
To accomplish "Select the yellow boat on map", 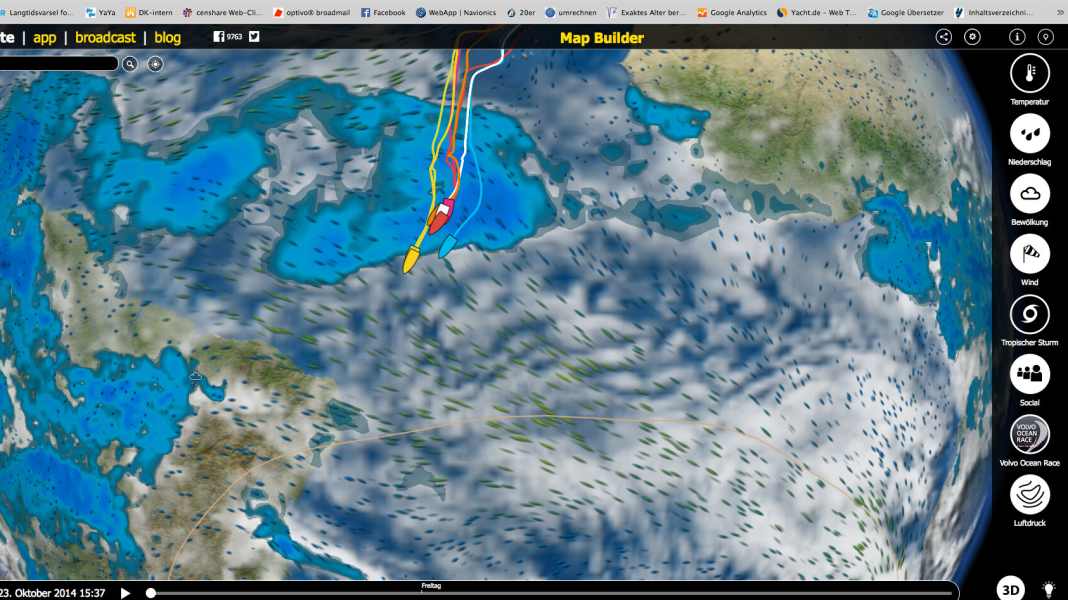I will (411, 259).
